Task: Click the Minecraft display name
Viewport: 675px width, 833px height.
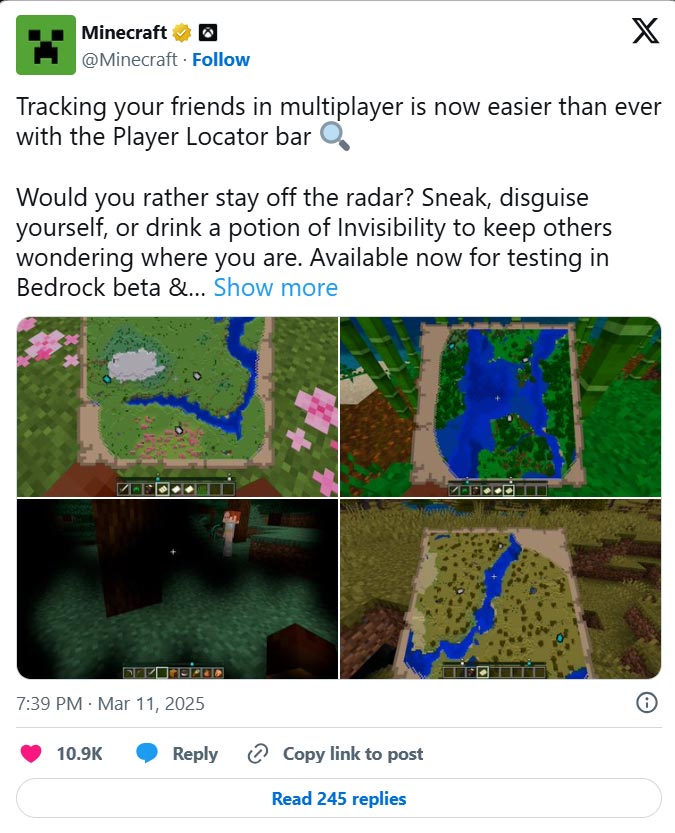Action: click(x=124, y=32)
